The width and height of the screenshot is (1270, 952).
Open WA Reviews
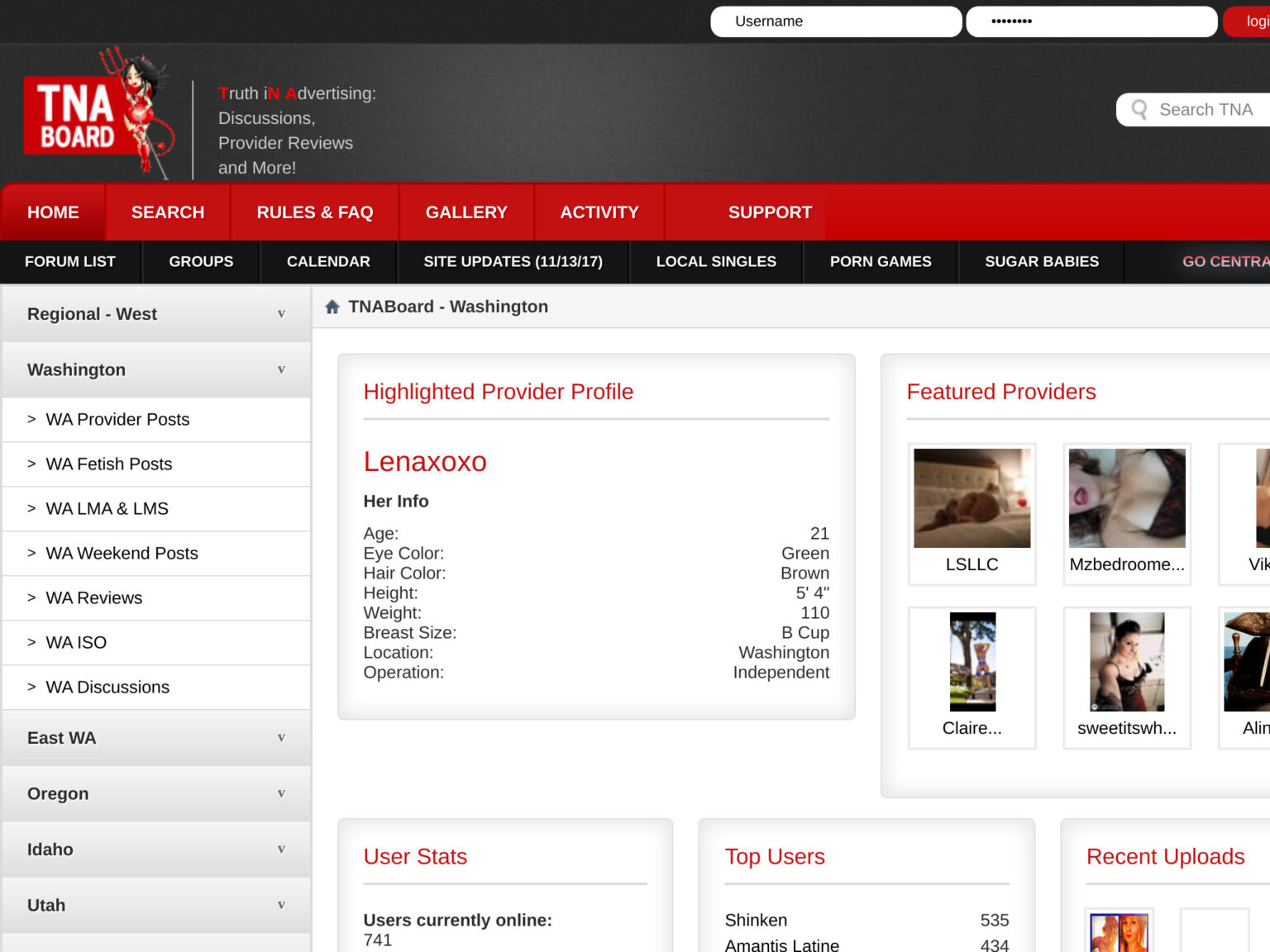[156, 598]
